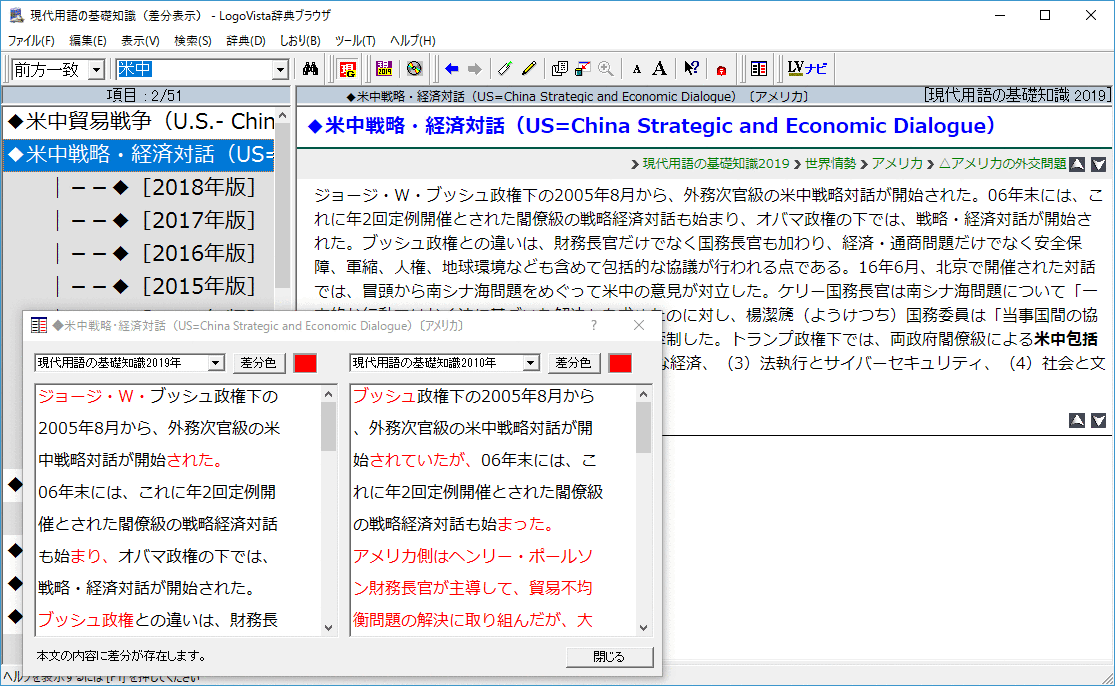Open the 2010年 edition dropdown in diff dialog

531,363
